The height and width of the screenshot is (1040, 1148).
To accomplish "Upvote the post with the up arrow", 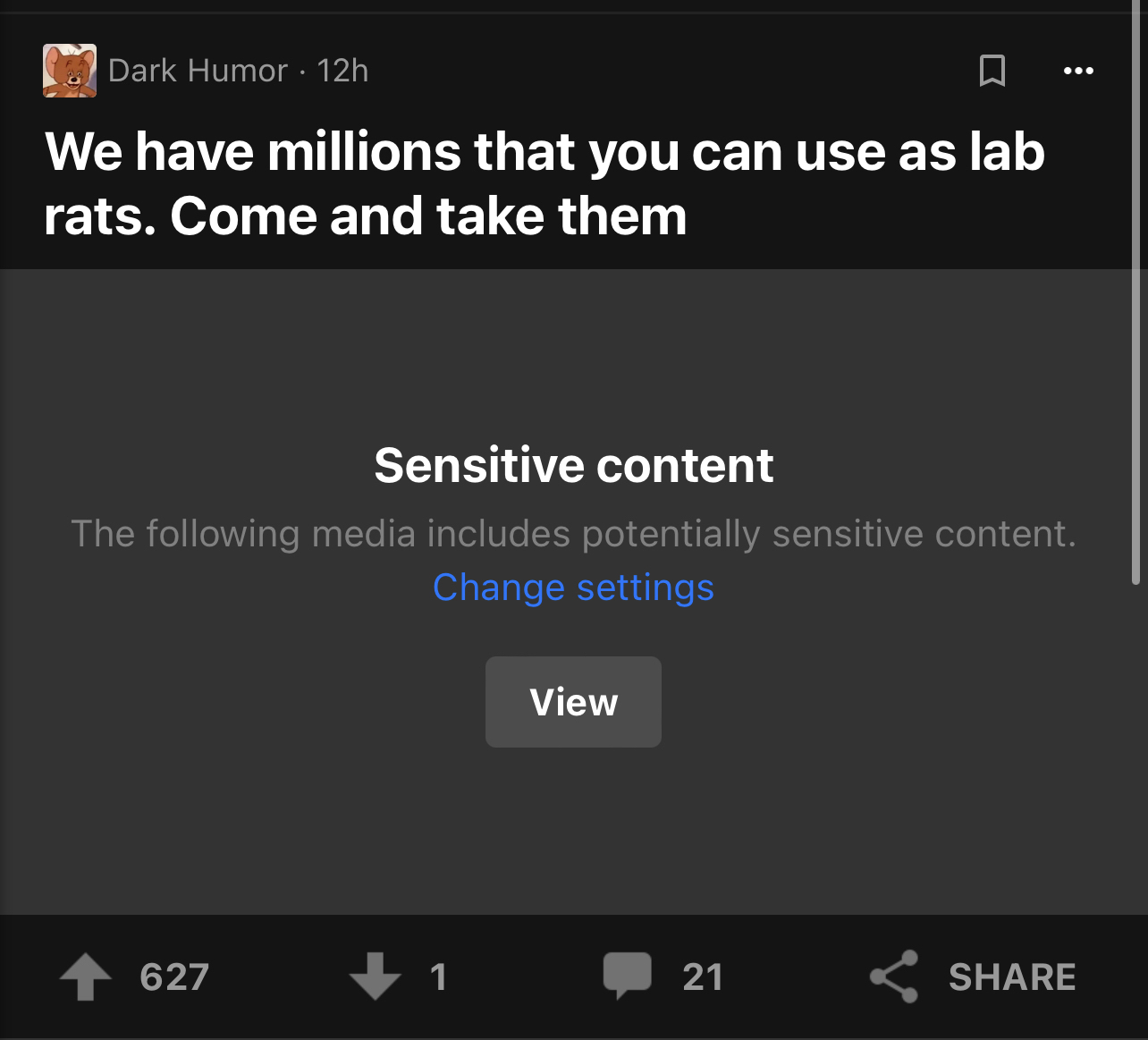I will click(86, 976).
